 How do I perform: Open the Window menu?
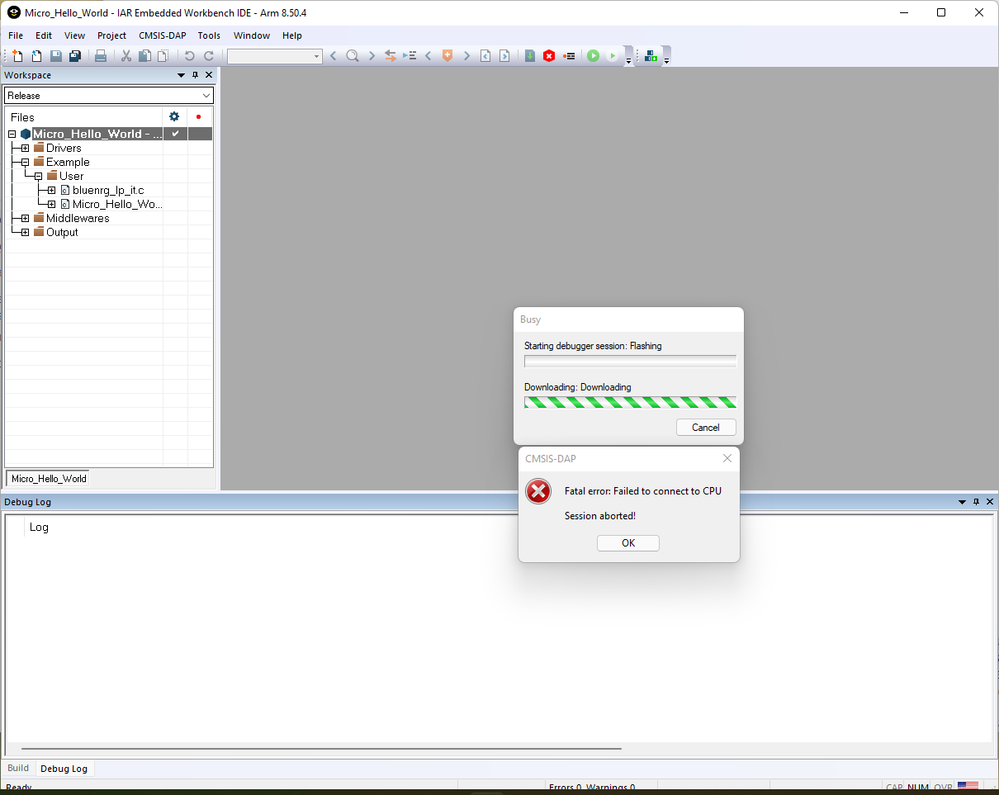tap(252, 36)
